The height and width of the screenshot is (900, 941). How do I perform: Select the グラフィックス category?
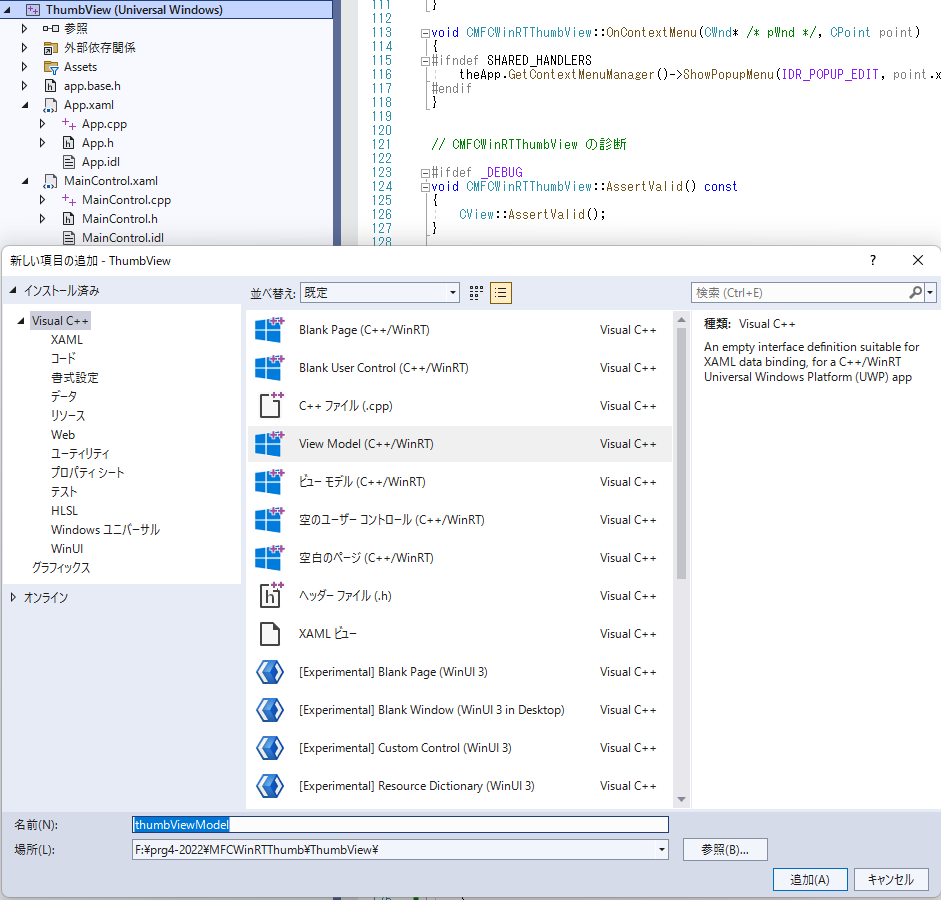(61, 568)
